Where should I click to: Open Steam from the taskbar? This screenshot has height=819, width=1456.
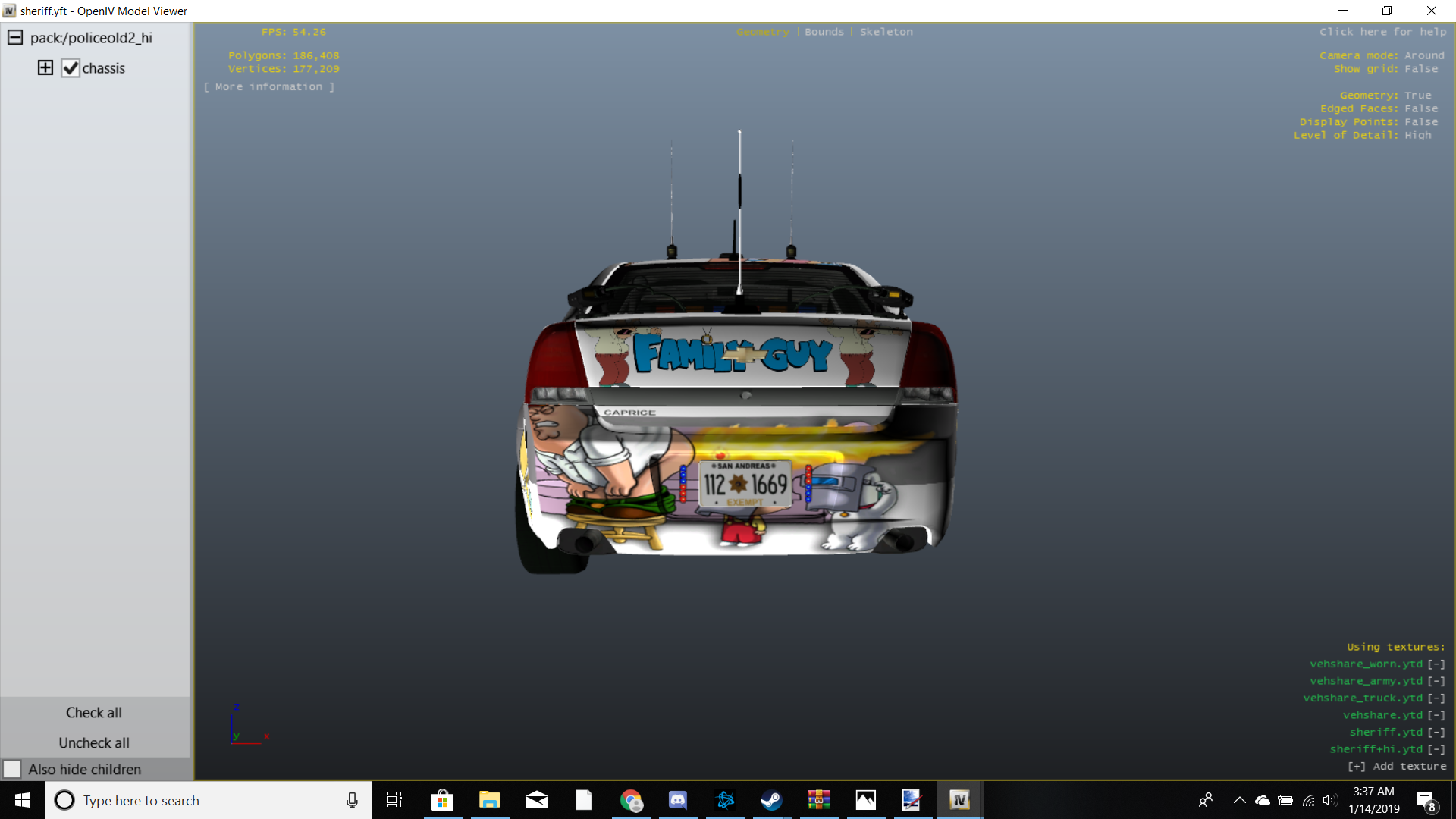(771, 800)
